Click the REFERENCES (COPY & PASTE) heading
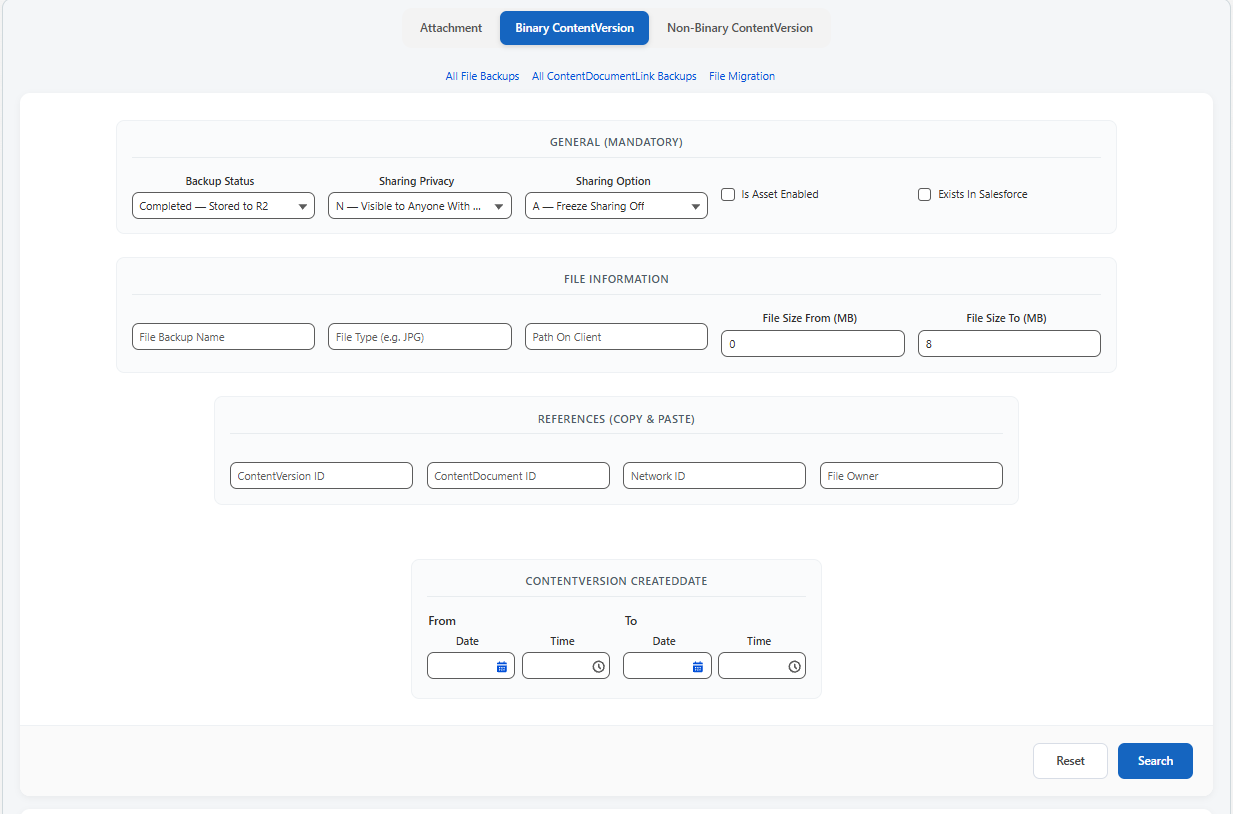The width and height of the screenshot is (1233, 814). pos(616,419)
